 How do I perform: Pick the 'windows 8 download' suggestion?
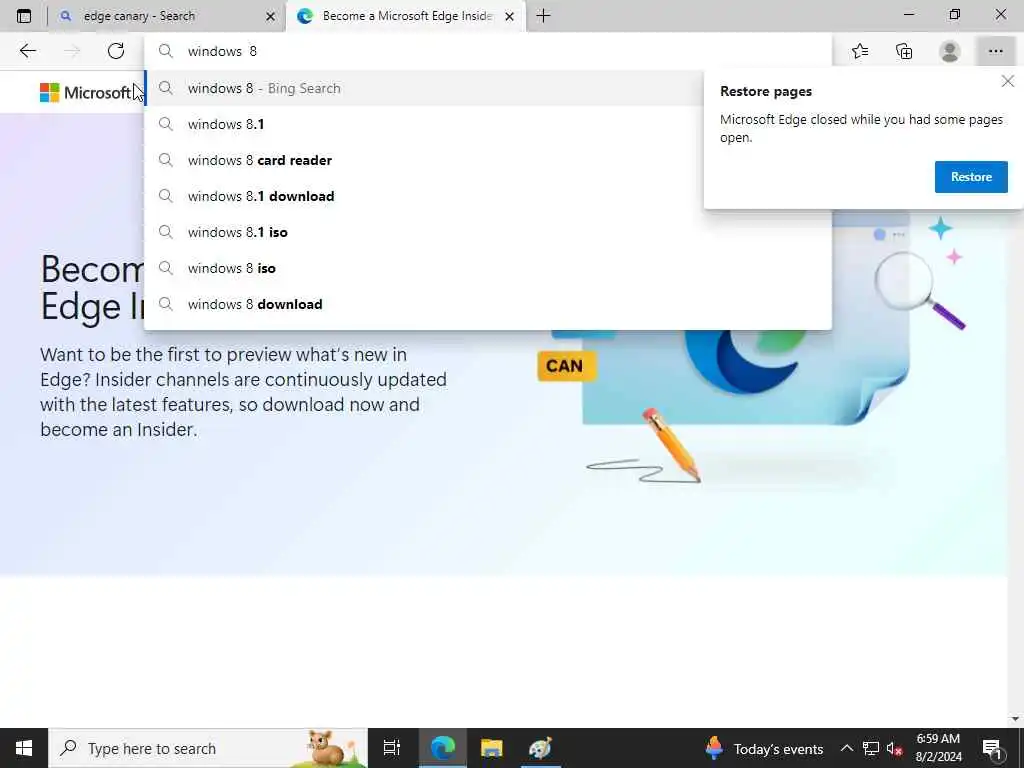click(x=488, y=304)
